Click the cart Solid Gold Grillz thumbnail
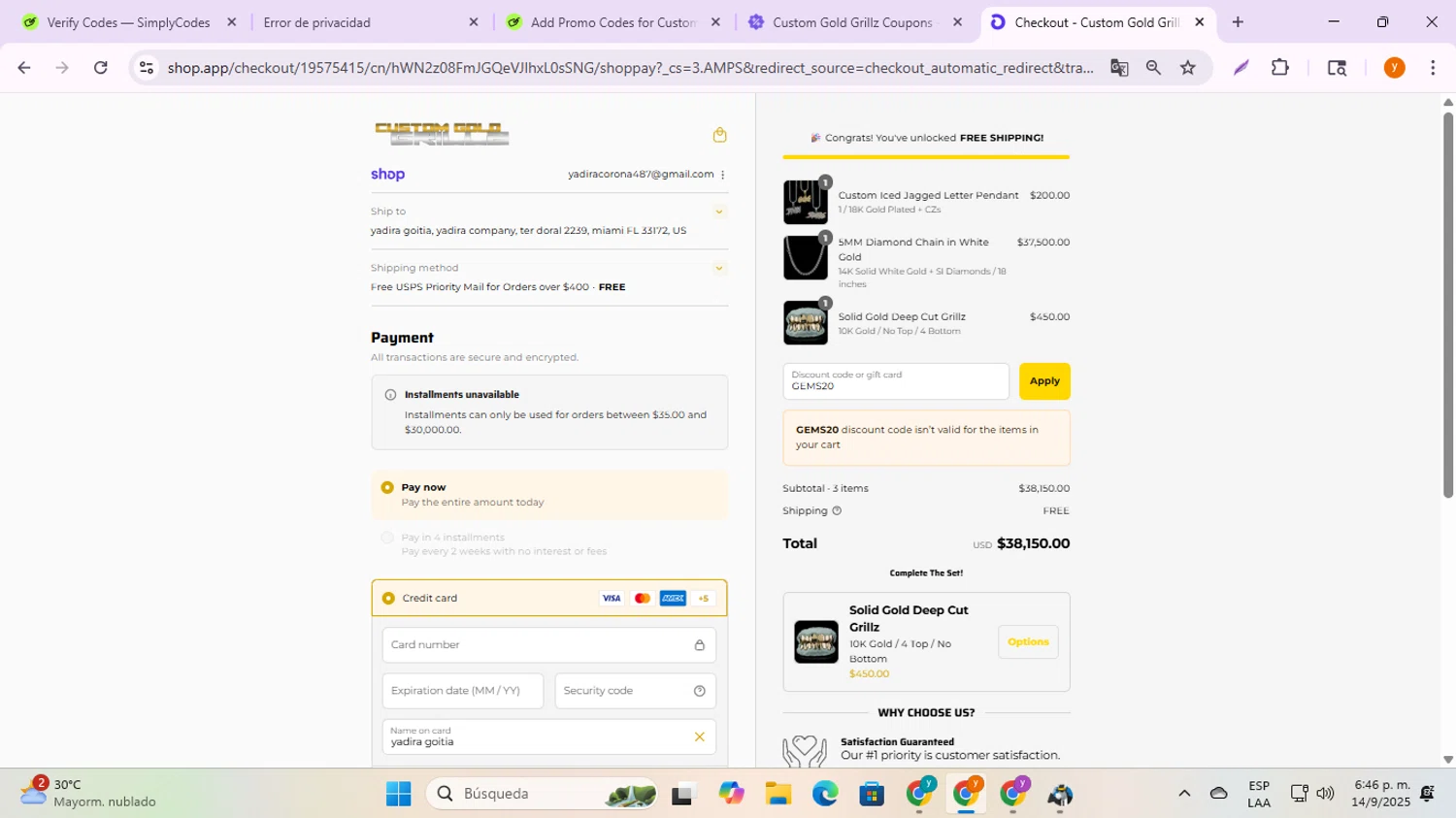 [806, 323]
